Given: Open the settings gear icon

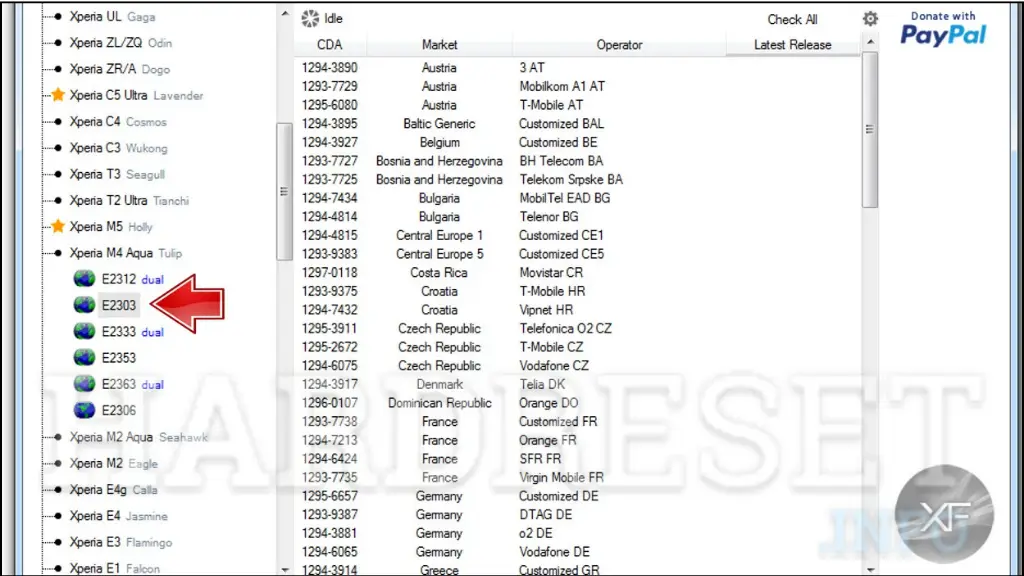Looking at the screenshot, I should pos(870,19).
